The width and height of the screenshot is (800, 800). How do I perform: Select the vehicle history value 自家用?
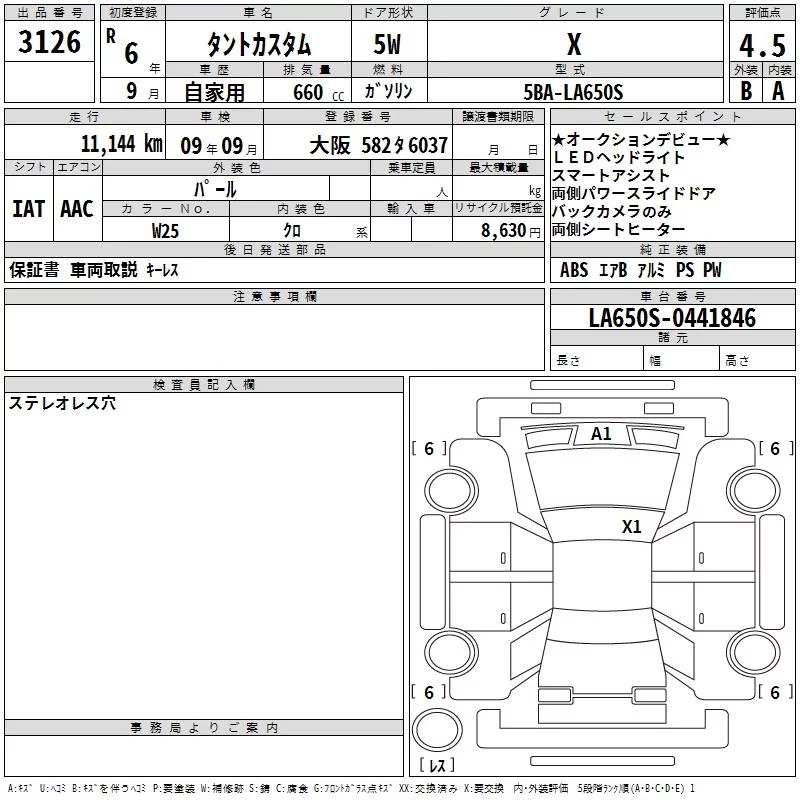(214, 92)
